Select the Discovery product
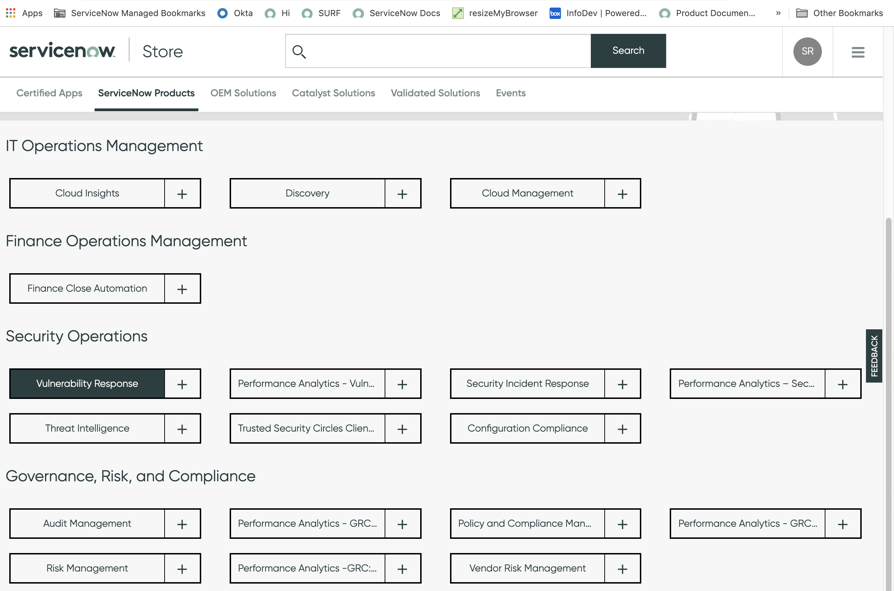The width and height of the screenshot is (894, 591). pos(307,194)
